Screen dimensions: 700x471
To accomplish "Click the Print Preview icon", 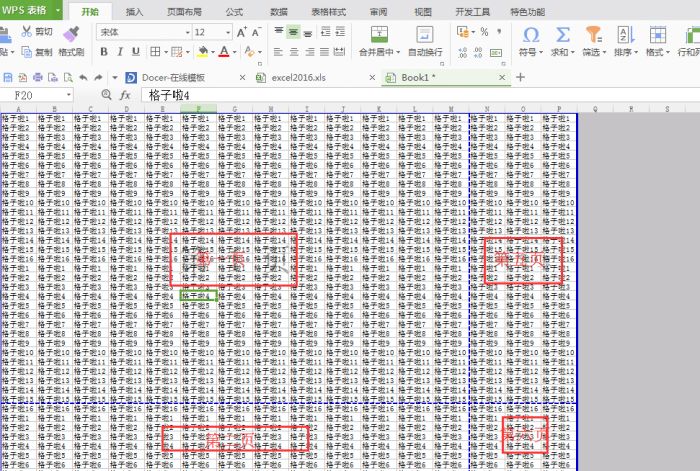I will click(68, 78).
